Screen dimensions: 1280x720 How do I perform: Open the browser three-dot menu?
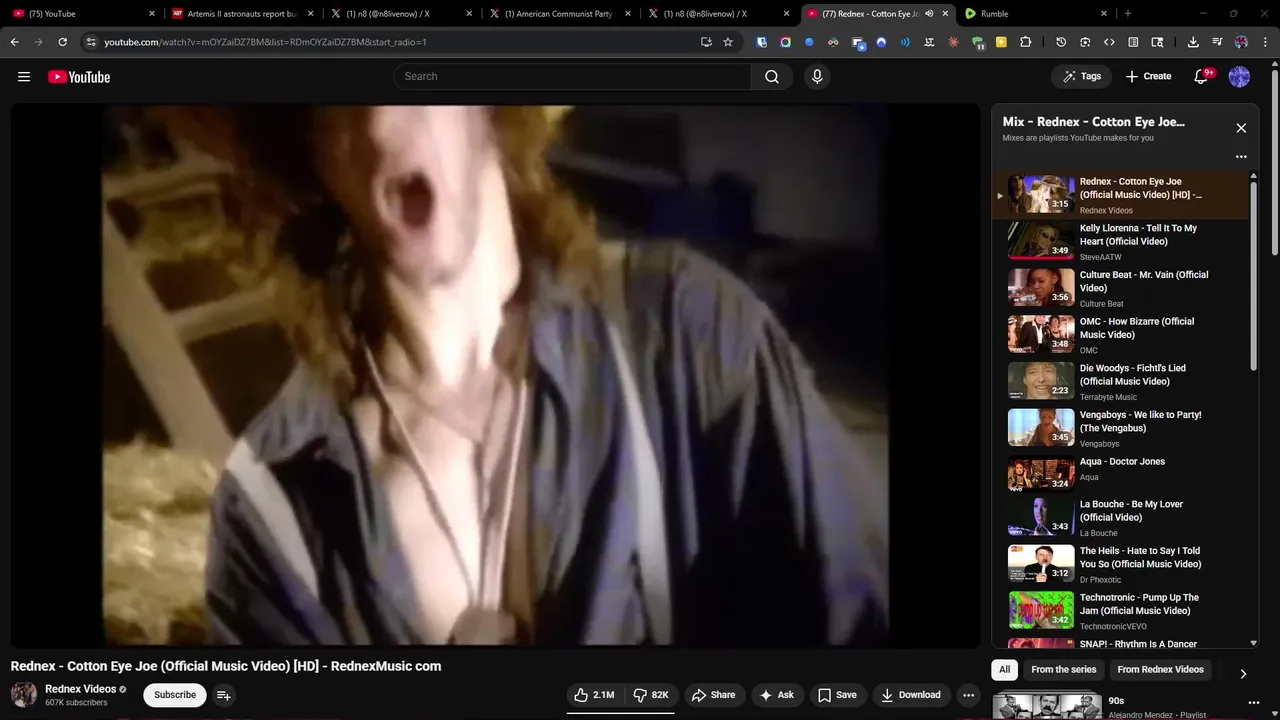(1265, 42)
